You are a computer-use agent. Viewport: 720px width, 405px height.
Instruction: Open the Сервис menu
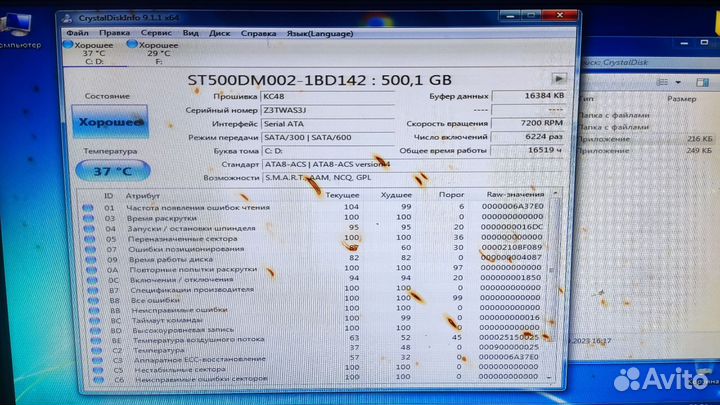click(156, 33)
